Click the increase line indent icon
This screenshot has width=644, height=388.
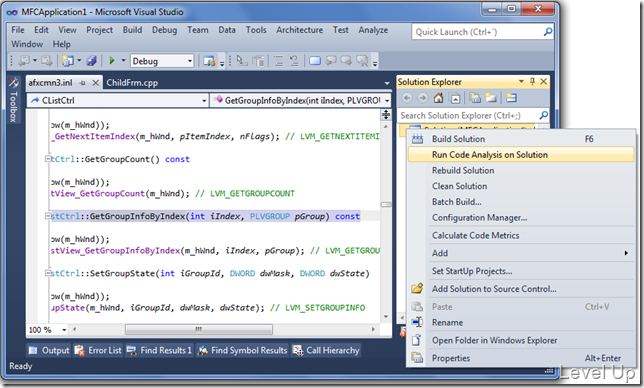tap(279, 61)
